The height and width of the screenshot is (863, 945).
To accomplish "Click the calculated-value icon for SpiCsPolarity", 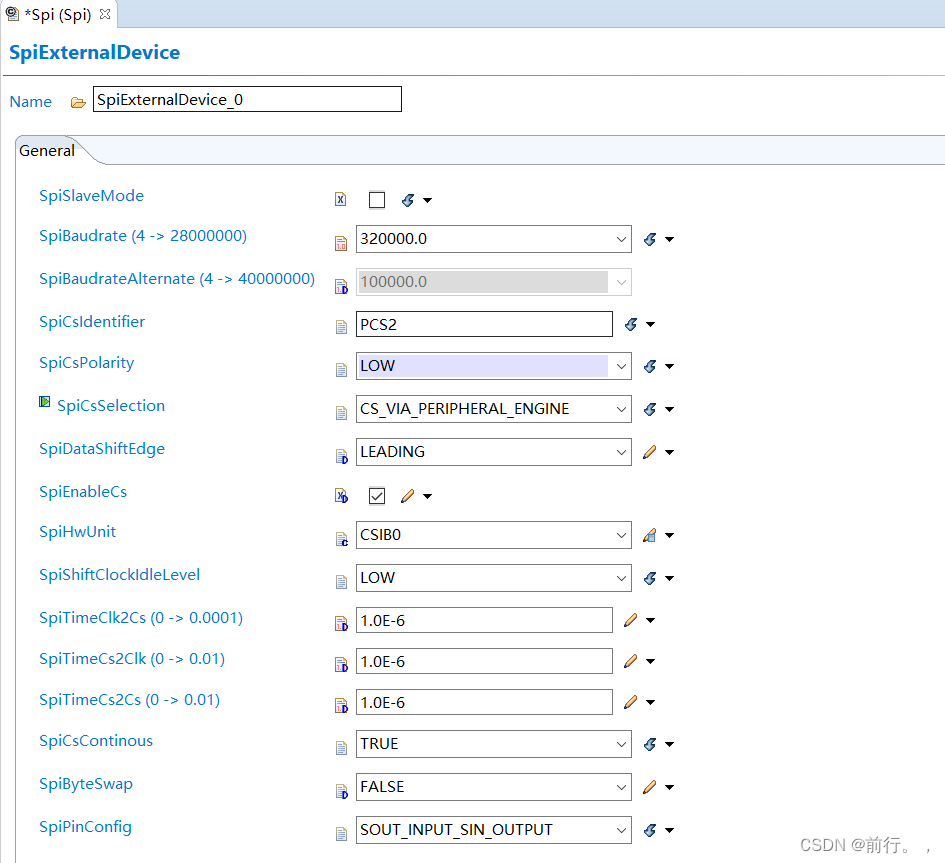I will coord(650,366).
